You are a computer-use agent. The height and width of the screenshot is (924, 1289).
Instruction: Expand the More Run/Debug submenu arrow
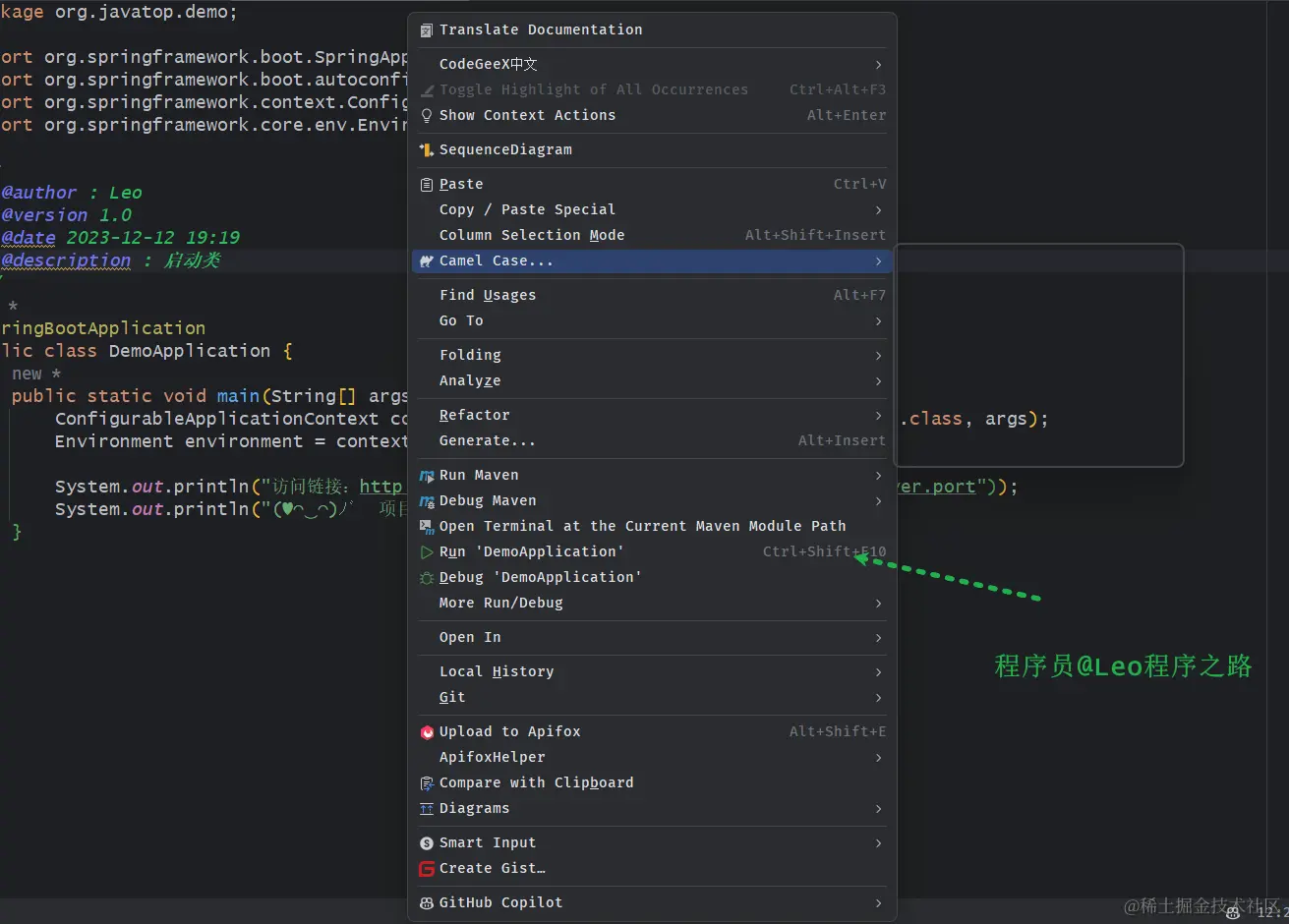point(878,603)
